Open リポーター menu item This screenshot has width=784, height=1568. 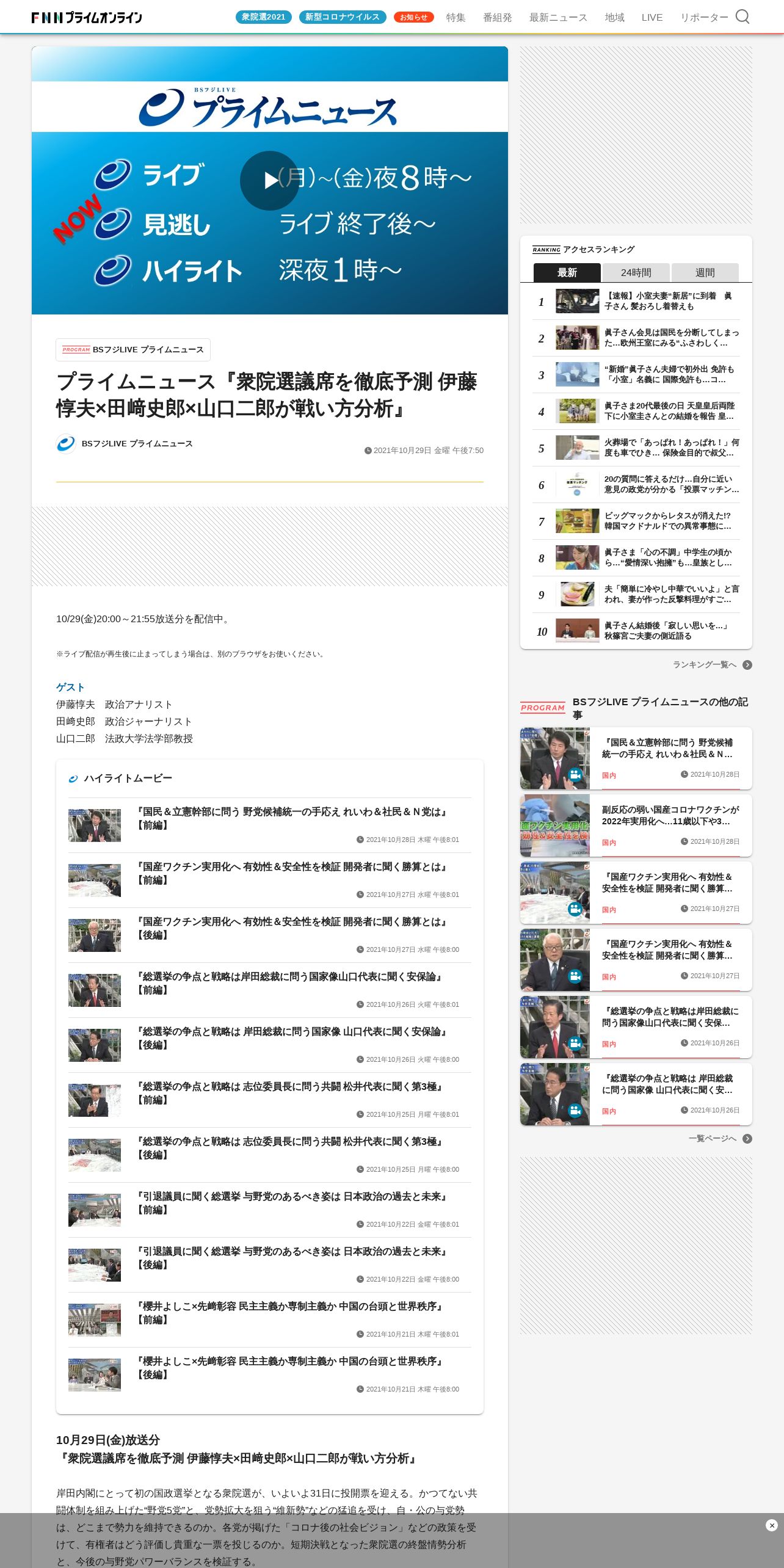[705, 17]
